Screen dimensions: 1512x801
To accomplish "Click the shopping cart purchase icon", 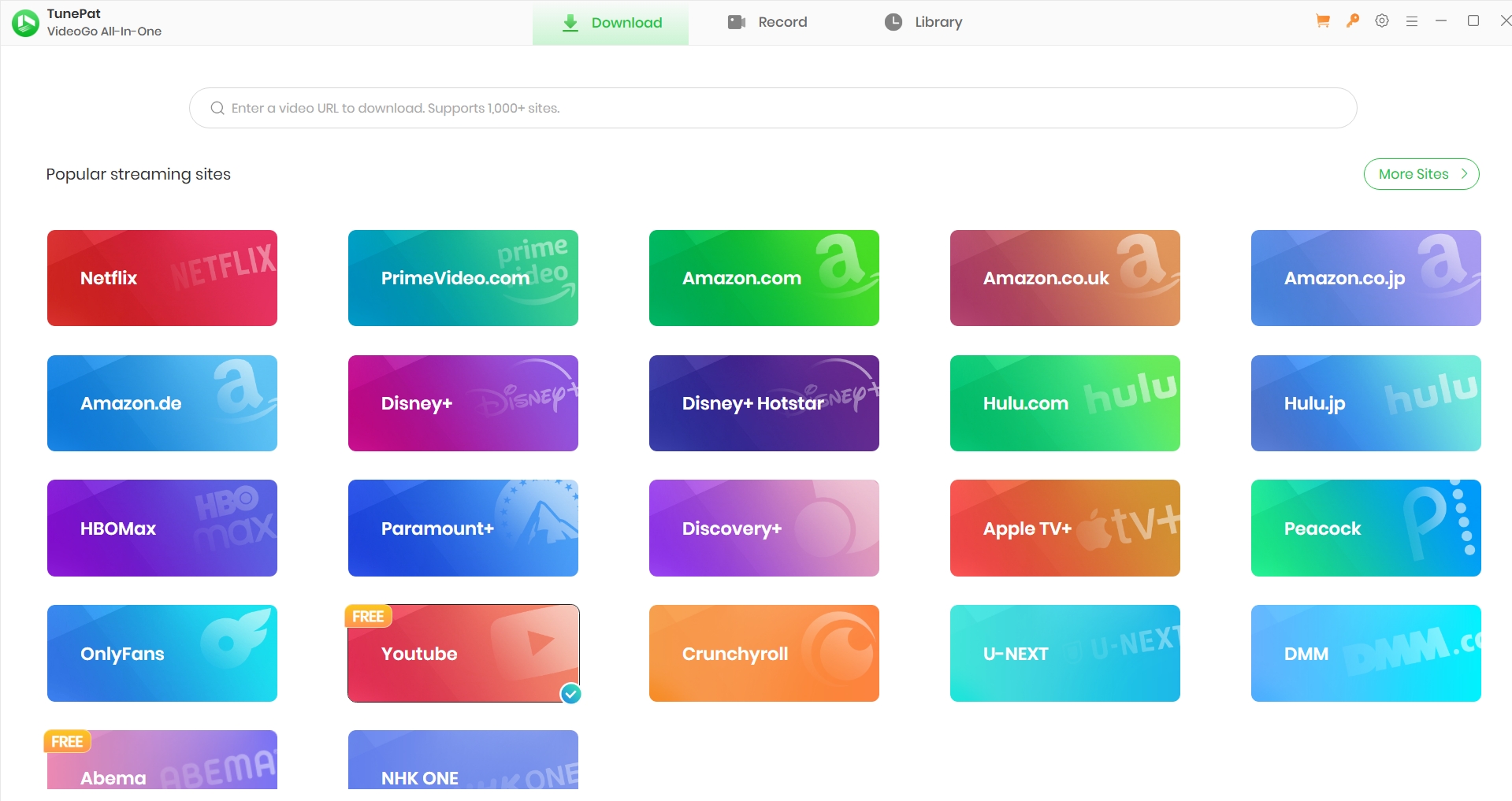I will tap(1321, 20).
